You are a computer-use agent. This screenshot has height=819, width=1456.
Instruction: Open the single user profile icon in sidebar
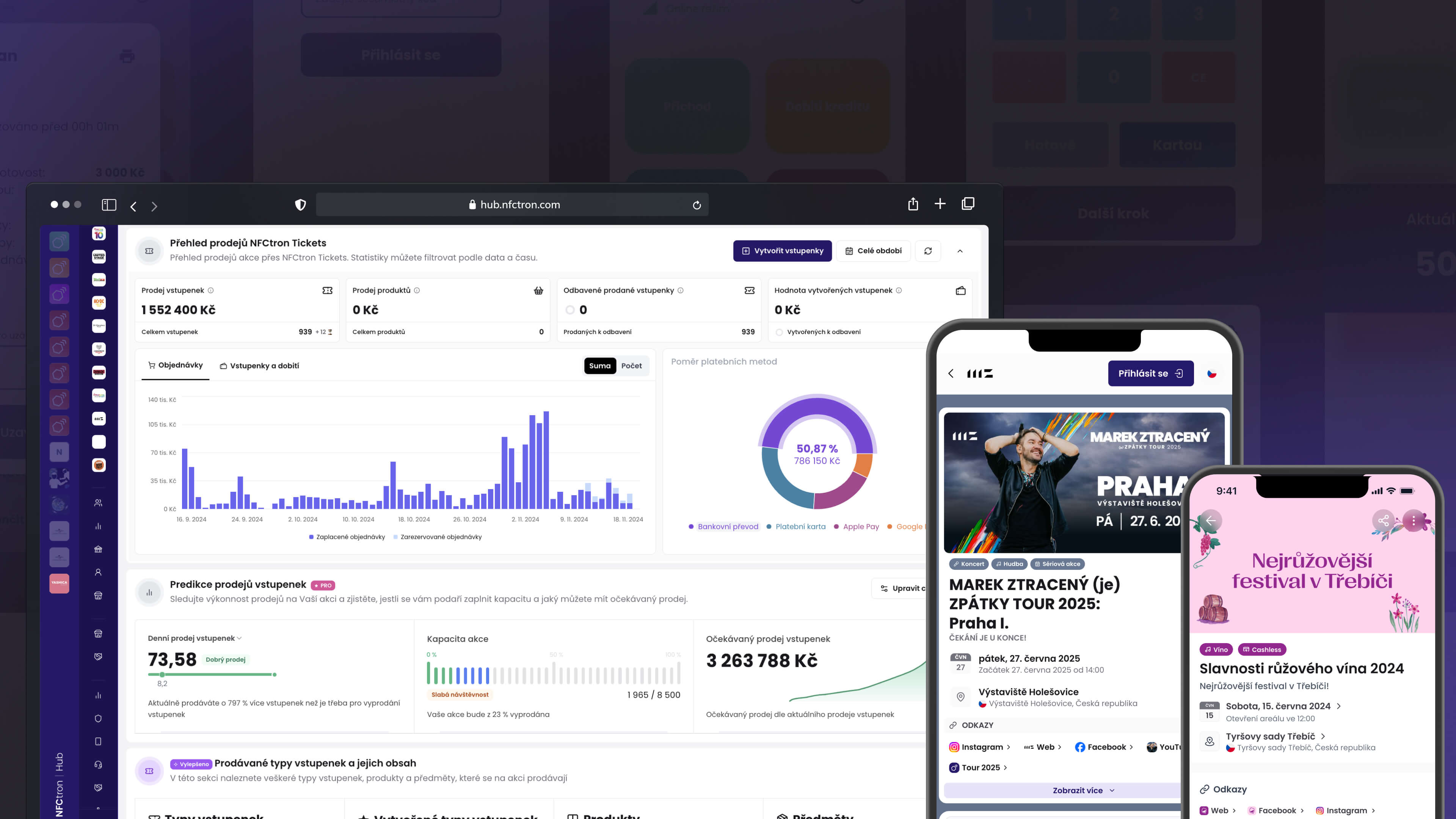[98, 573]
